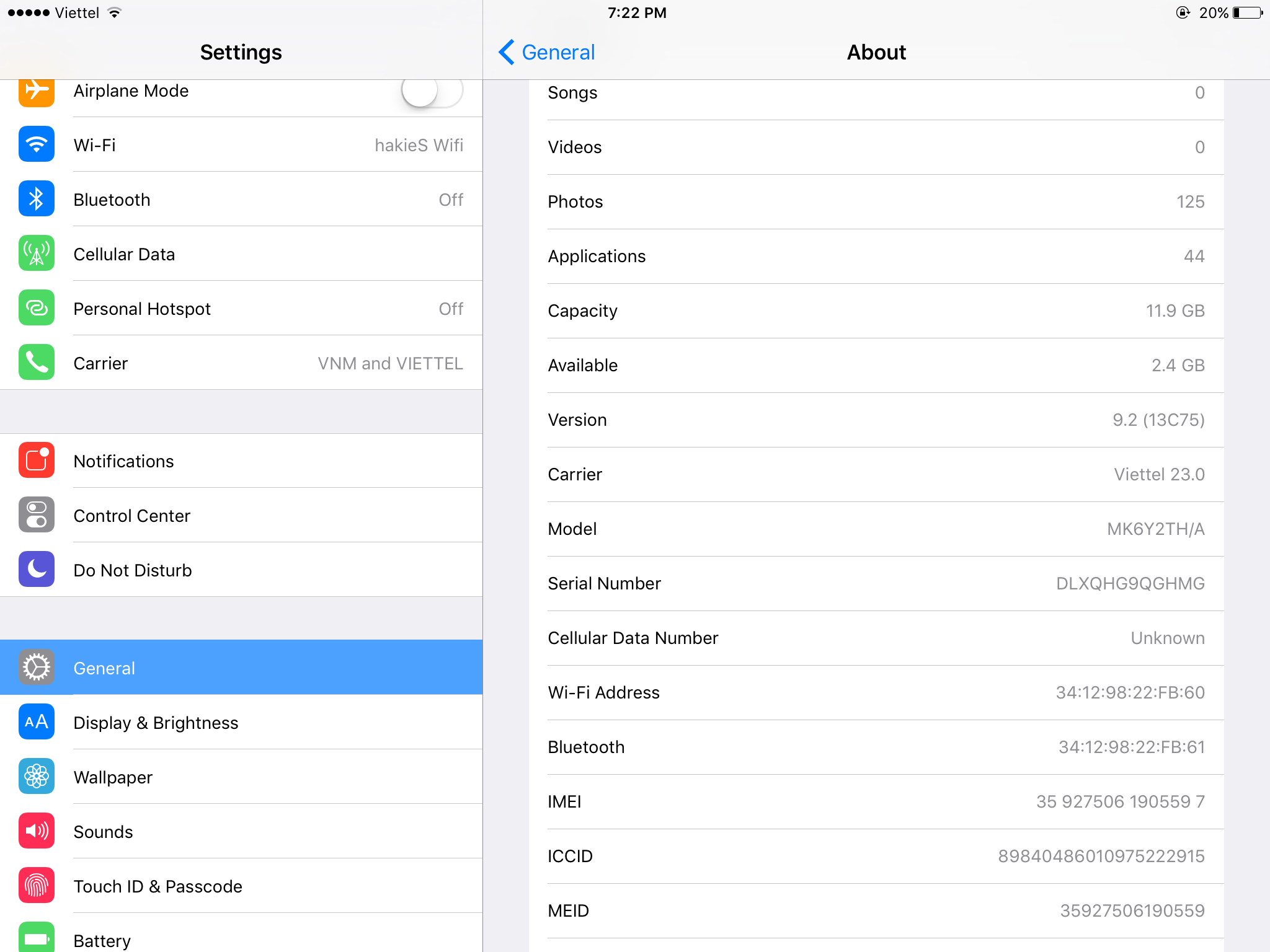
Task: Open Control Center settings
Action: pos(241,515)
